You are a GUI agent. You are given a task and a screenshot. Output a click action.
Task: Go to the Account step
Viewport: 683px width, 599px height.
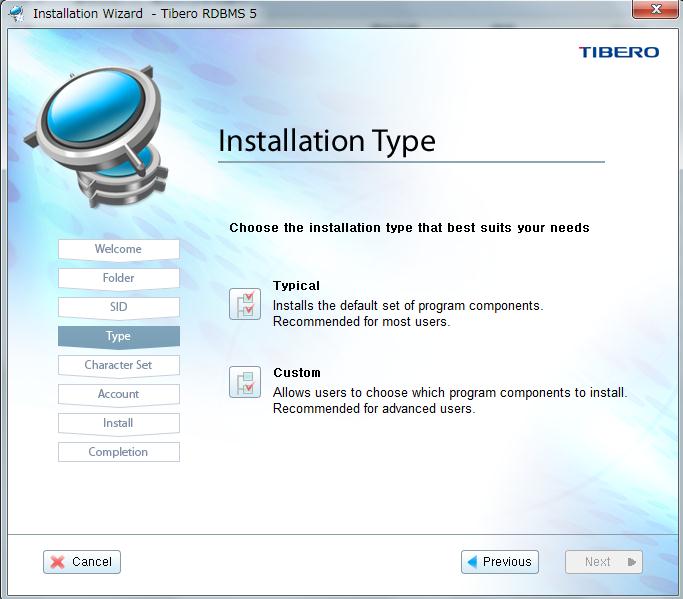click(x=118, y=394)
